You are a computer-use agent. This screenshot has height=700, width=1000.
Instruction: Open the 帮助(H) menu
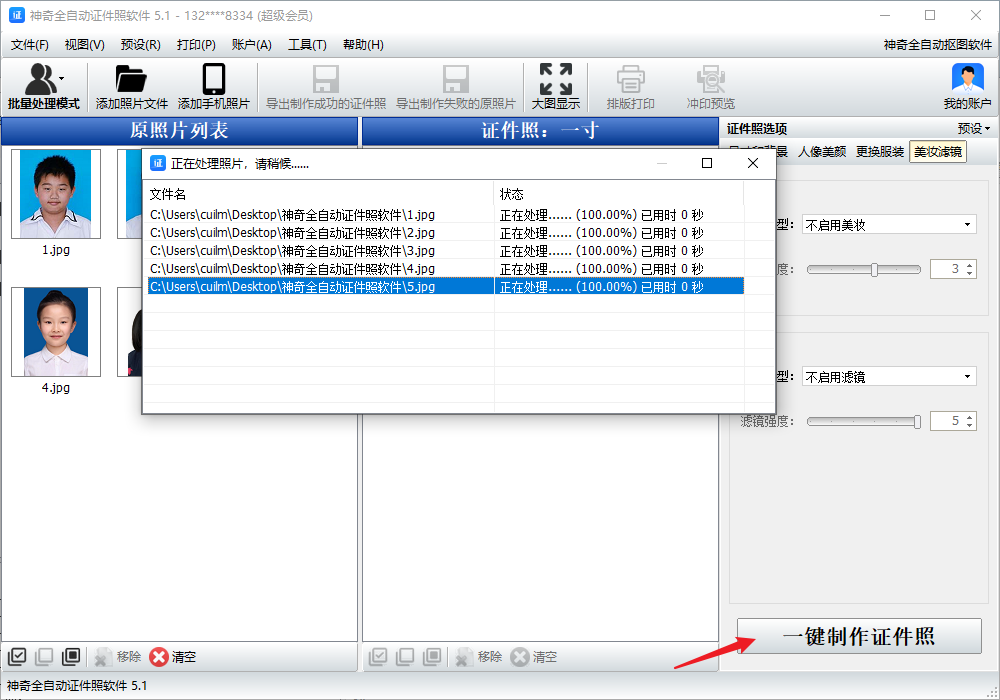(x=364, y=45)
